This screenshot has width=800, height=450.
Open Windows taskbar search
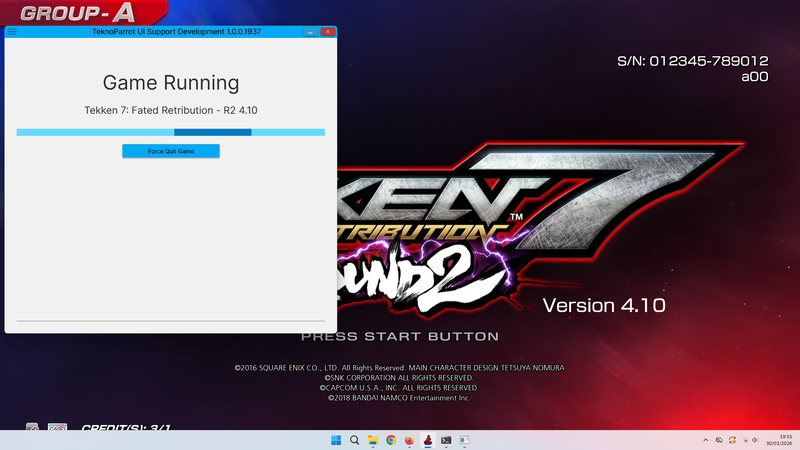pyautogui.click(x=354, y=440)
